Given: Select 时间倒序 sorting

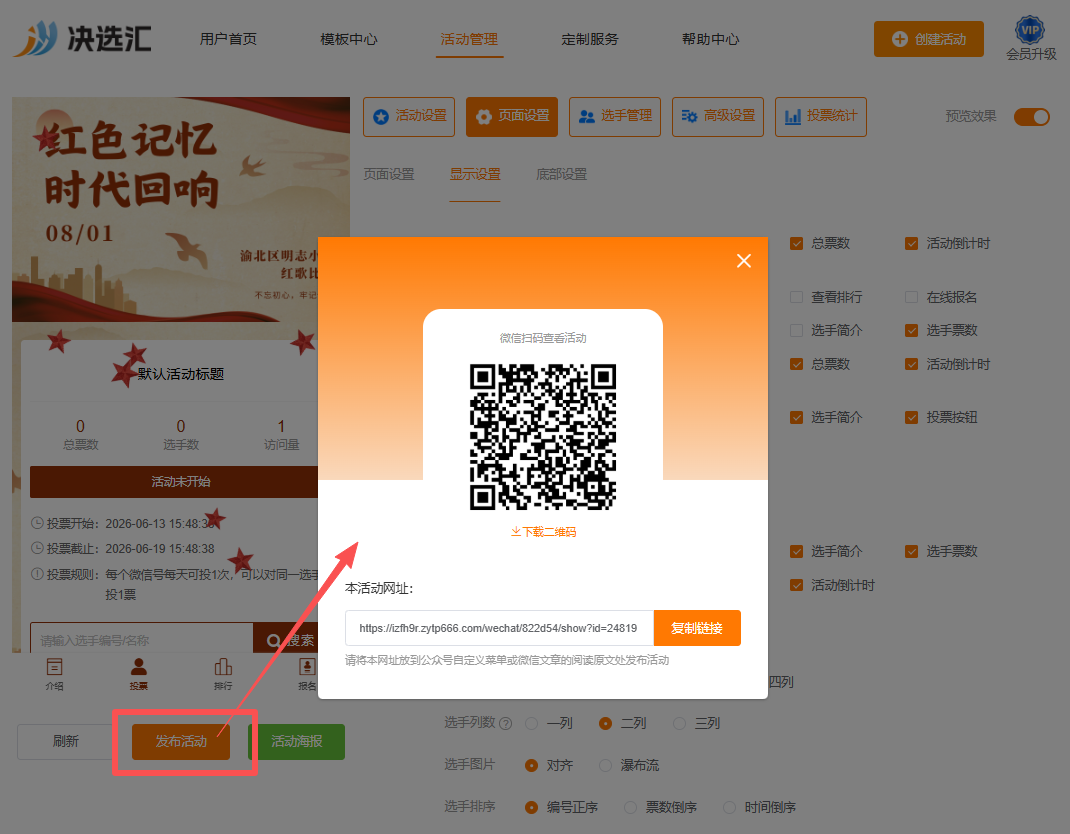Looking at the screenshot, I should (x=729, y=807).
